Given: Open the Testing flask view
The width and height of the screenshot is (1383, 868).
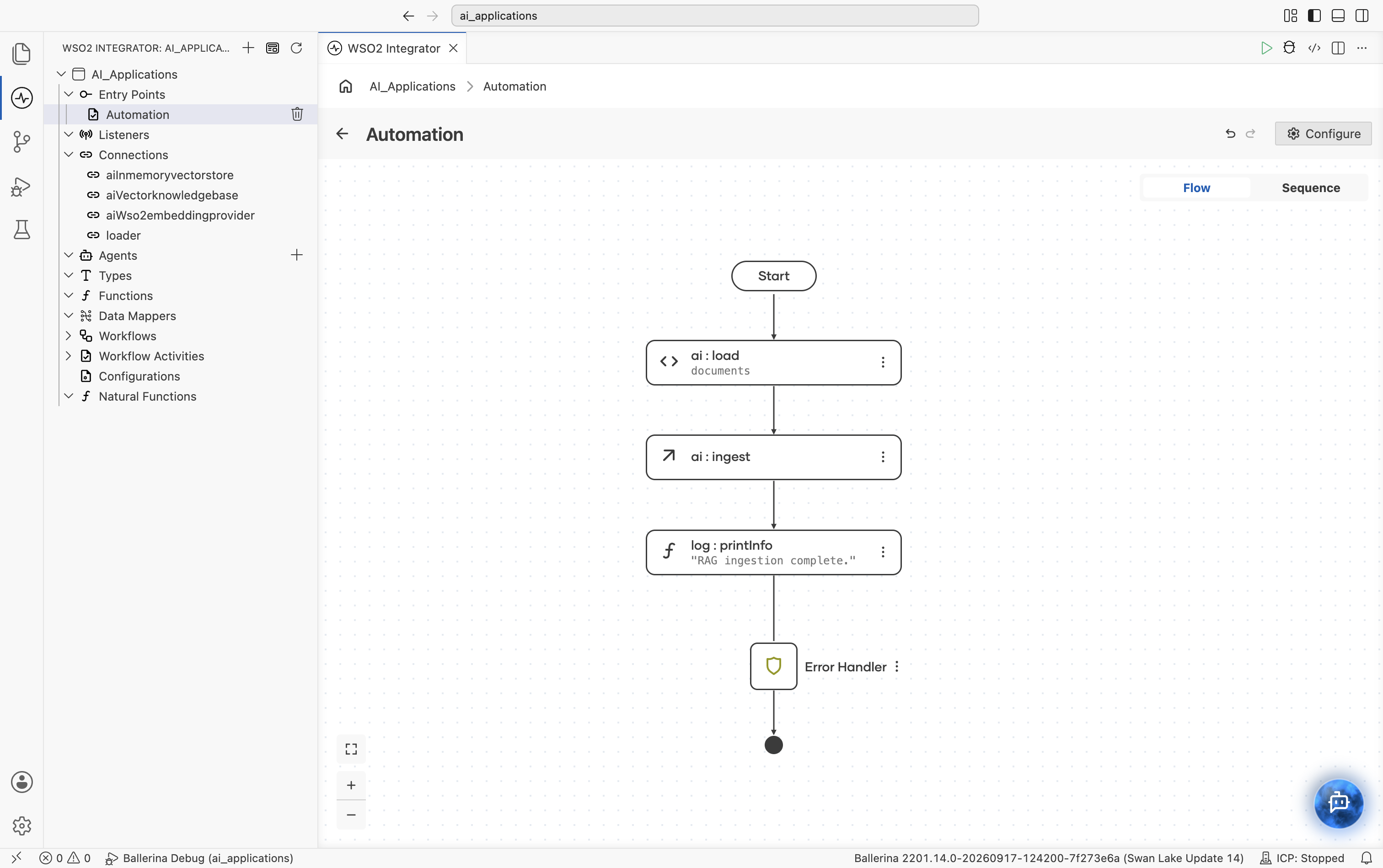Looking at the screenshot, I should pyautogui.click(x=22, y=230).
